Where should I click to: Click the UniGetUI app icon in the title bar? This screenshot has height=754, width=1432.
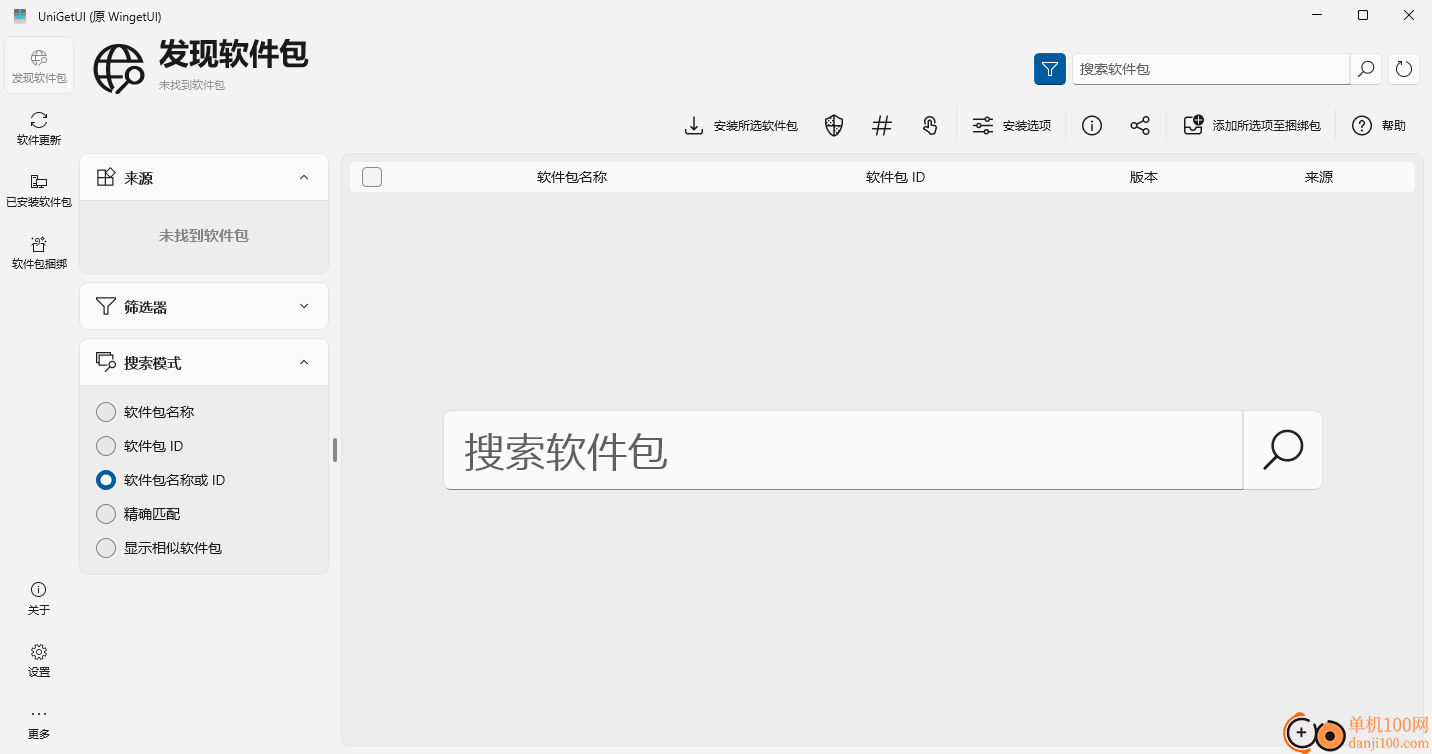coord(20,16)
